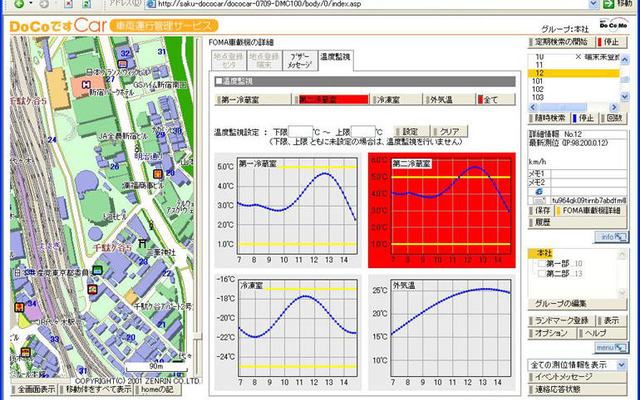Click the DoCoMo logo at top right
640x400 pixels.
tap(613, 24)
